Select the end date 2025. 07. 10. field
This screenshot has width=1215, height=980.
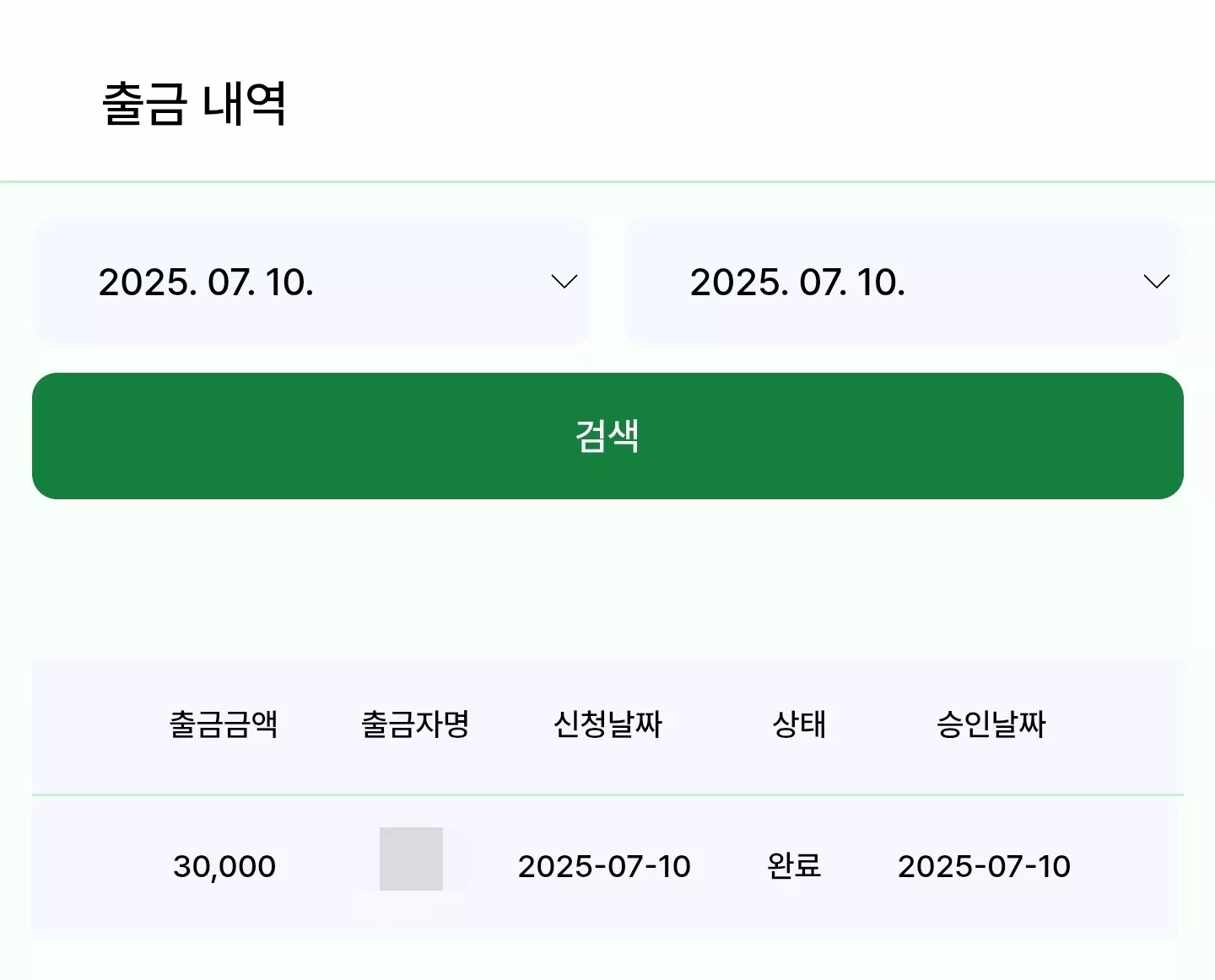(x=904, y=283)
